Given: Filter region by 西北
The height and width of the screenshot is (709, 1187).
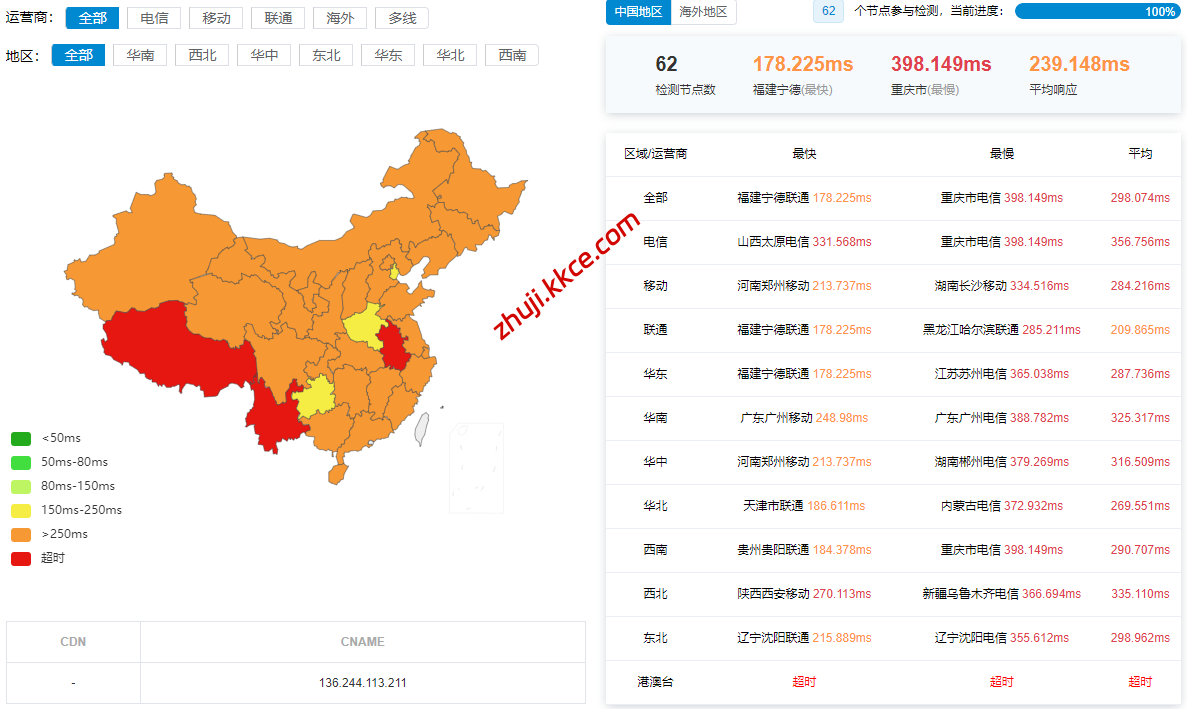Looking at the screenshot, I should click(202, 55).
